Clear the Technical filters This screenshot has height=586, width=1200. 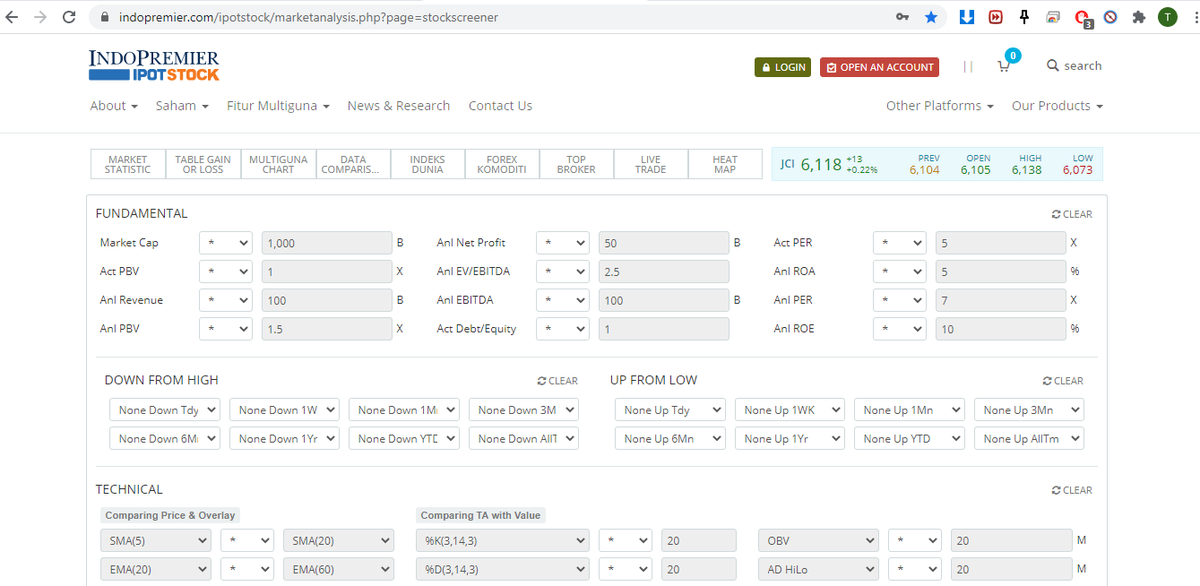[1071, 490]
